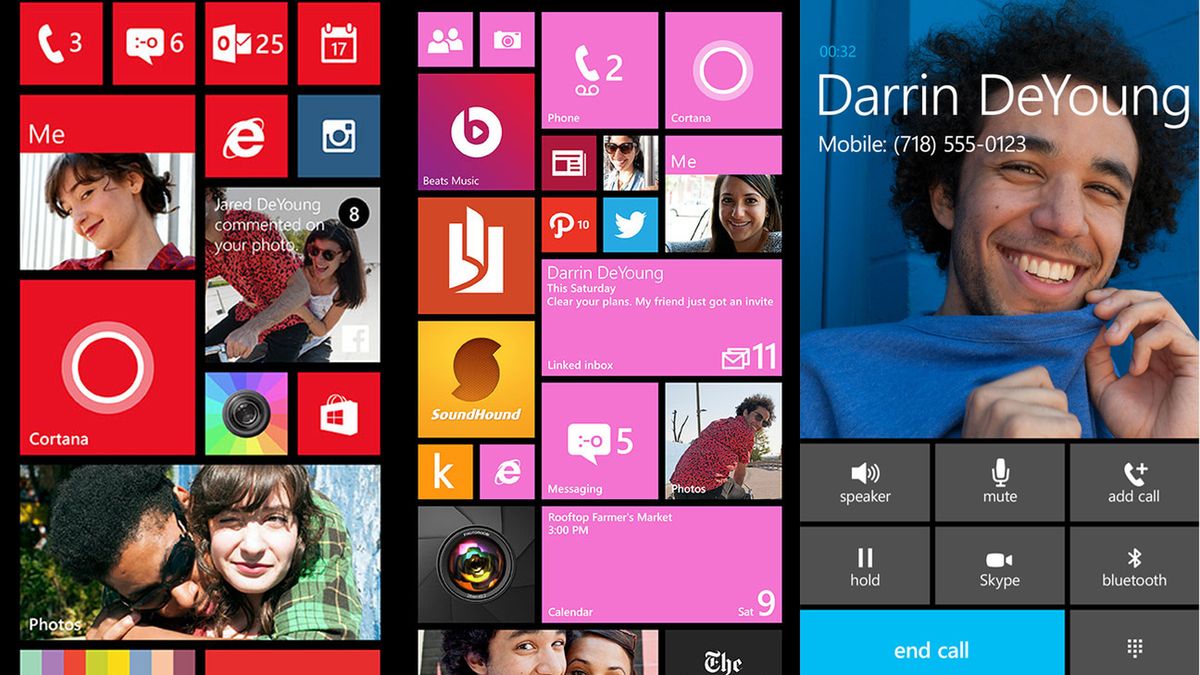
Task: Open the dark red news tile
Action: (x=569, y=163)
